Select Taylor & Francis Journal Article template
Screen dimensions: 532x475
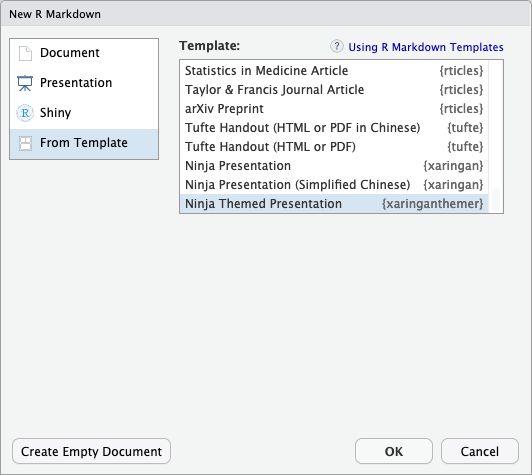(334, 90)
